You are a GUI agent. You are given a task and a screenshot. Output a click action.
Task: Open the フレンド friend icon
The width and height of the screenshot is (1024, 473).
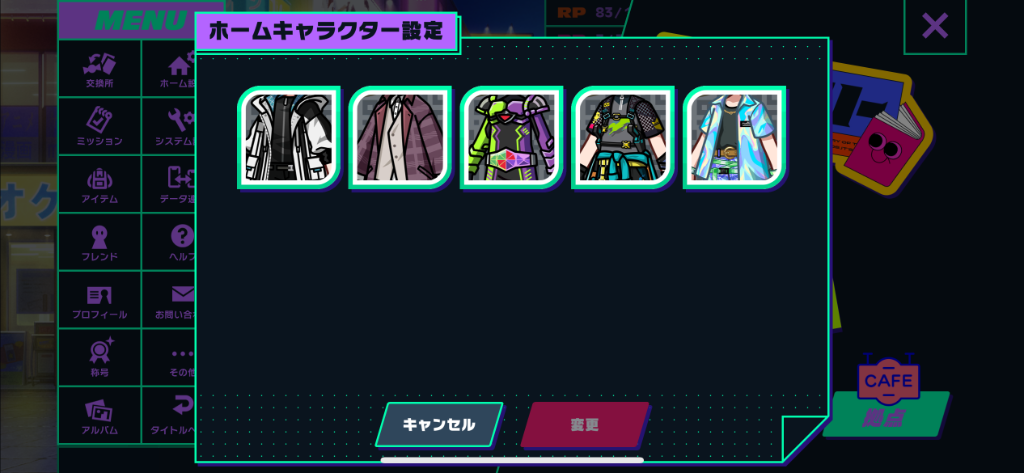[99, 241]
